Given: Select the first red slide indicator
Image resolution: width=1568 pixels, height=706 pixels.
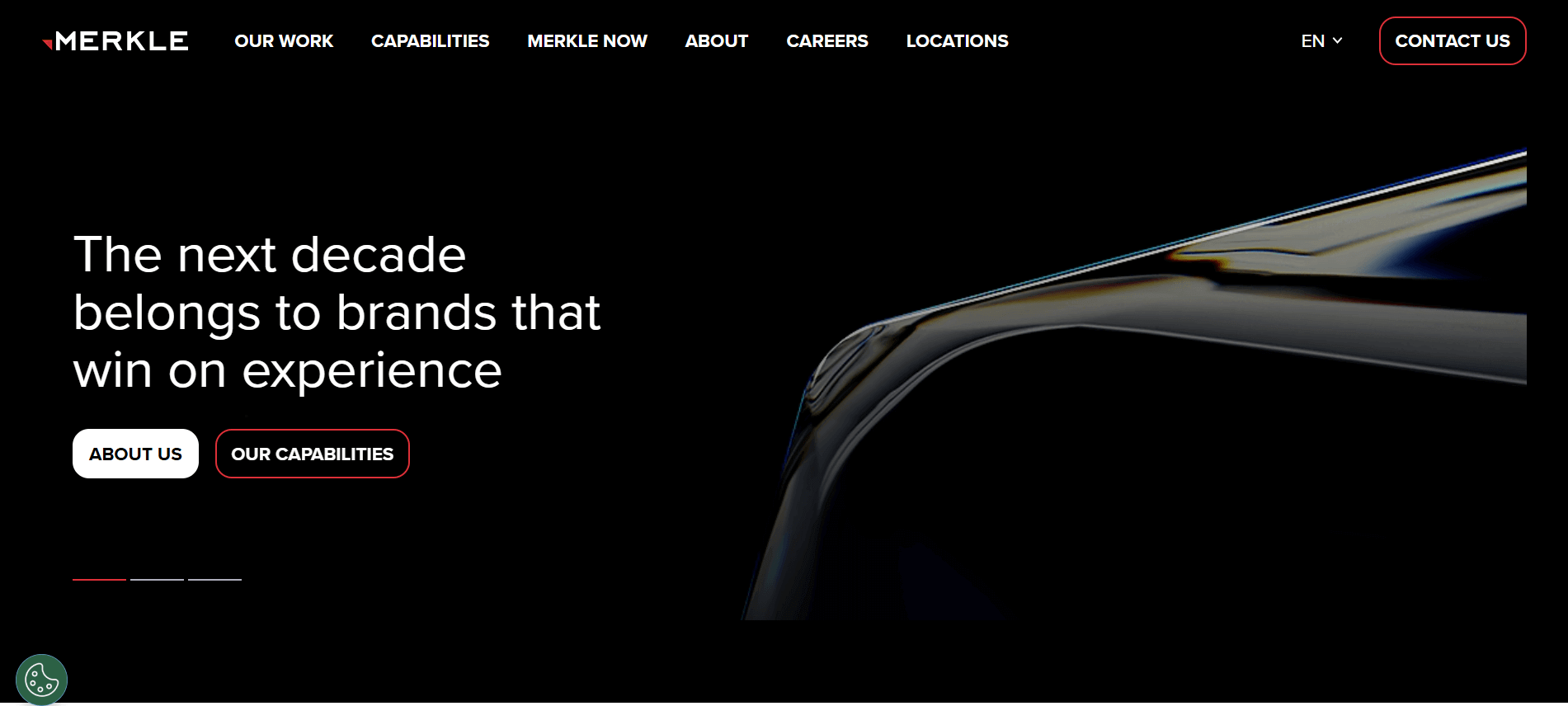Looking at the screenshot, I should tap(99, 580).
